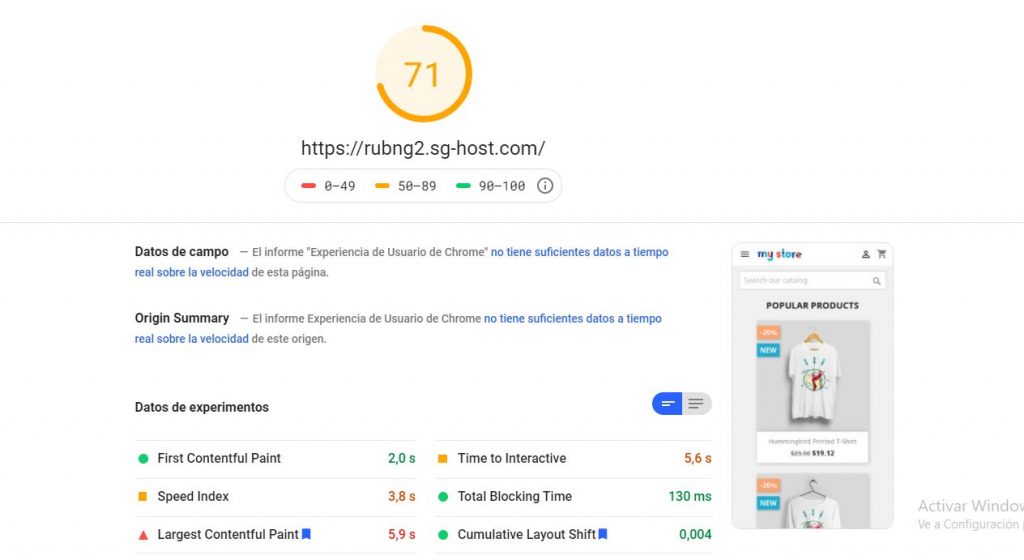
Task: Click green circle icon for First Contentful Paint
Action: pyautogui.click(x=143, y=459)
